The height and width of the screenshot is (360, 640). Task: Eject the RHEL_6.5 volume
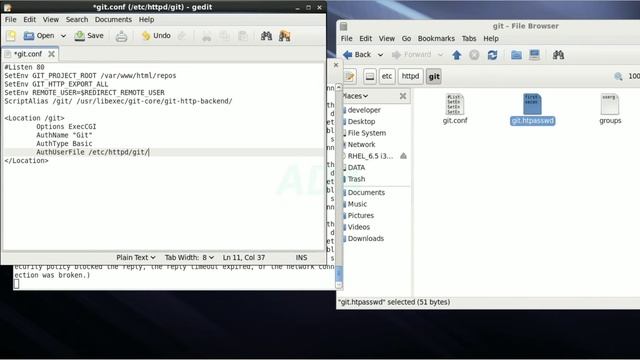pos(403,156)
